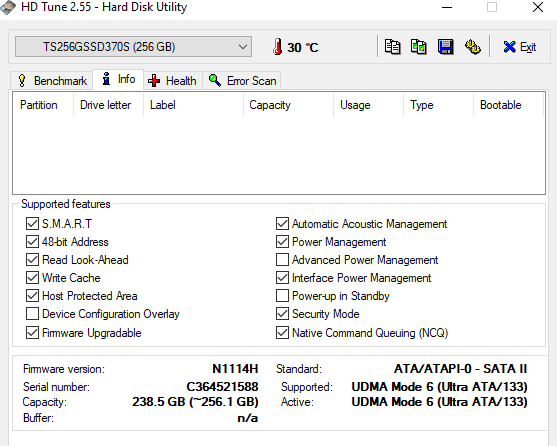Toggle the Read Look-Ahead checkbox
The height and width of the screenshot is (446, 557).
tap(32, 260)
